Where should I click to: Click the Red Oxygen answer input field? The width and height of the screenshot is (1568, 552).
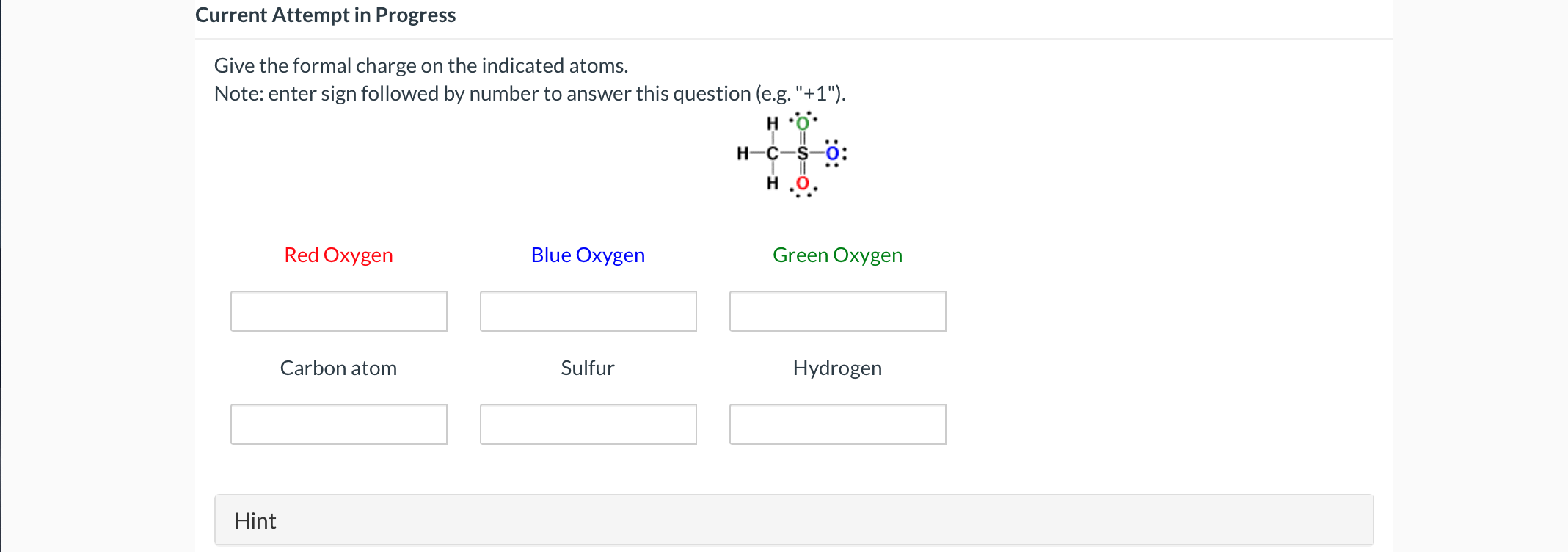coord(338,311)
